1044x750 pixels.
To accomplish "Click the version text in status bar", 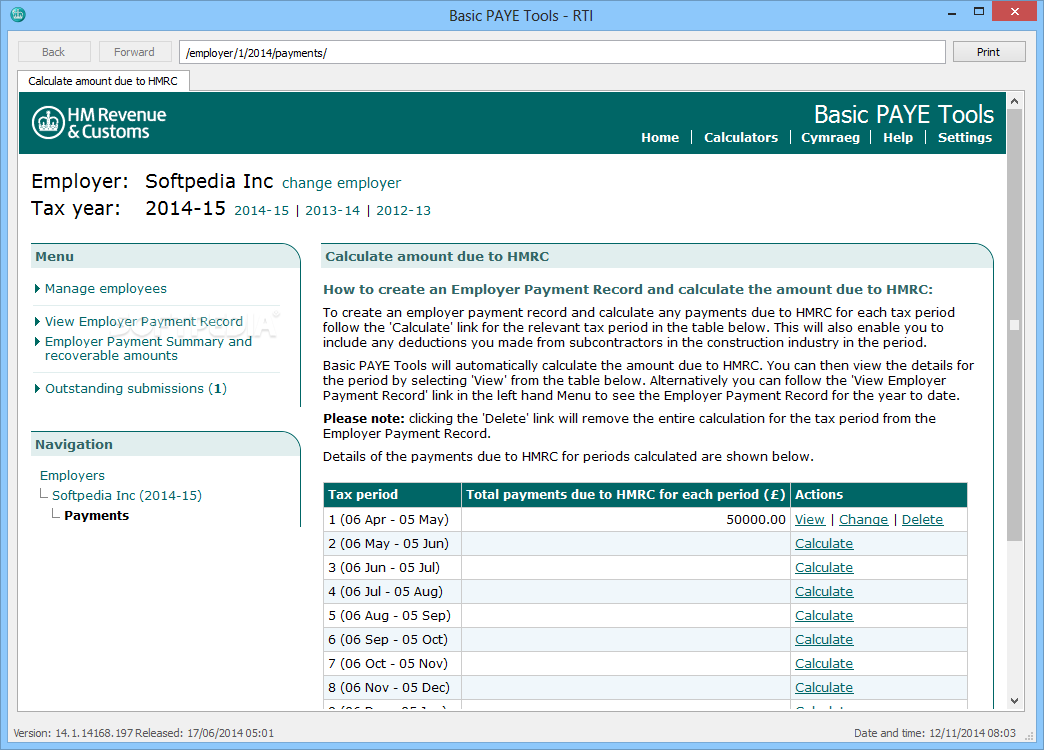I will coord(143,733).
